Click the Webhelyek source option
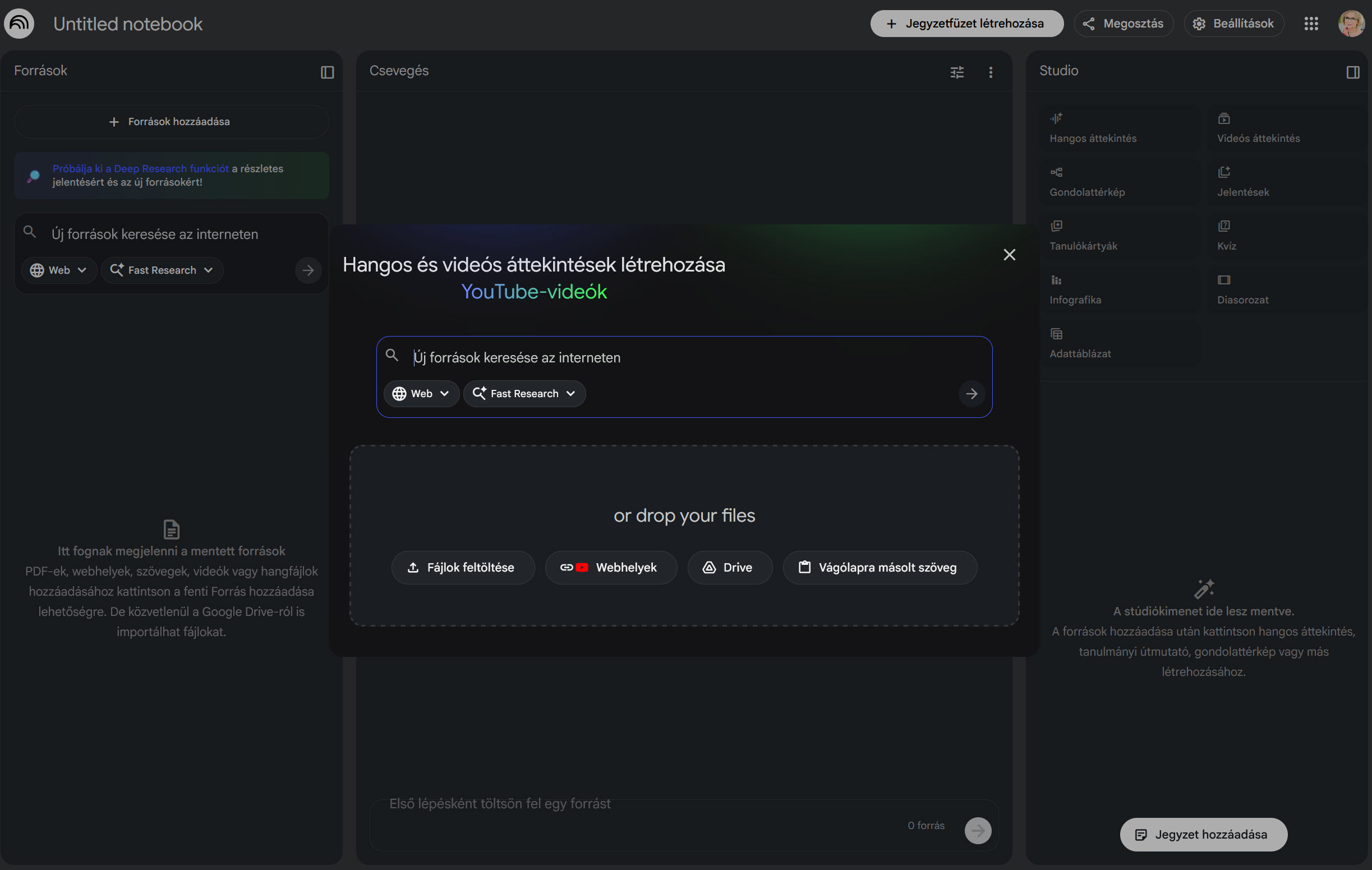The image size is (1372, 870). pos(611,568)
